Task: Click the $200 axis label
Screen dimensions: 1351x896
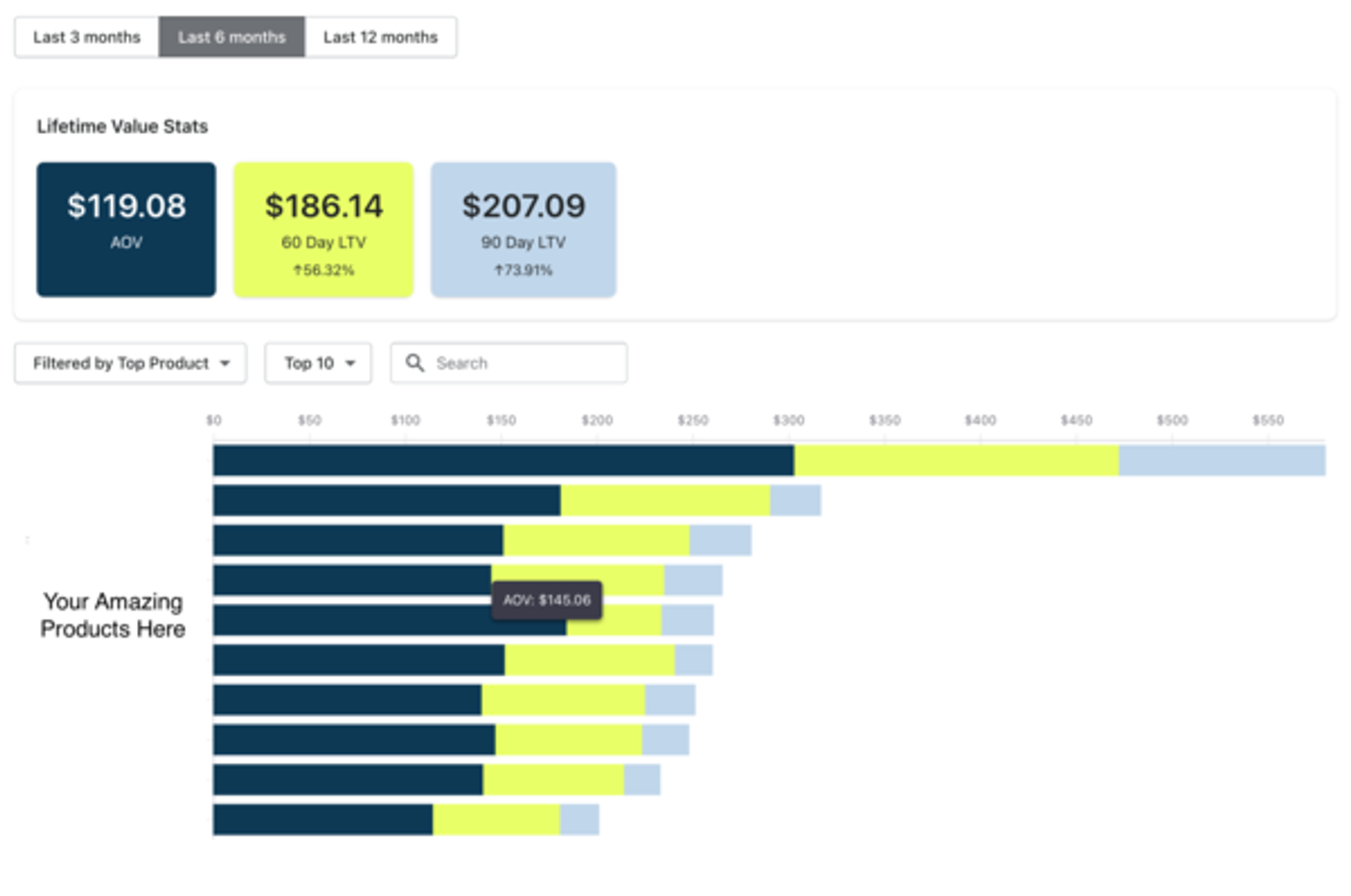Action: click(x=597, y=420)
